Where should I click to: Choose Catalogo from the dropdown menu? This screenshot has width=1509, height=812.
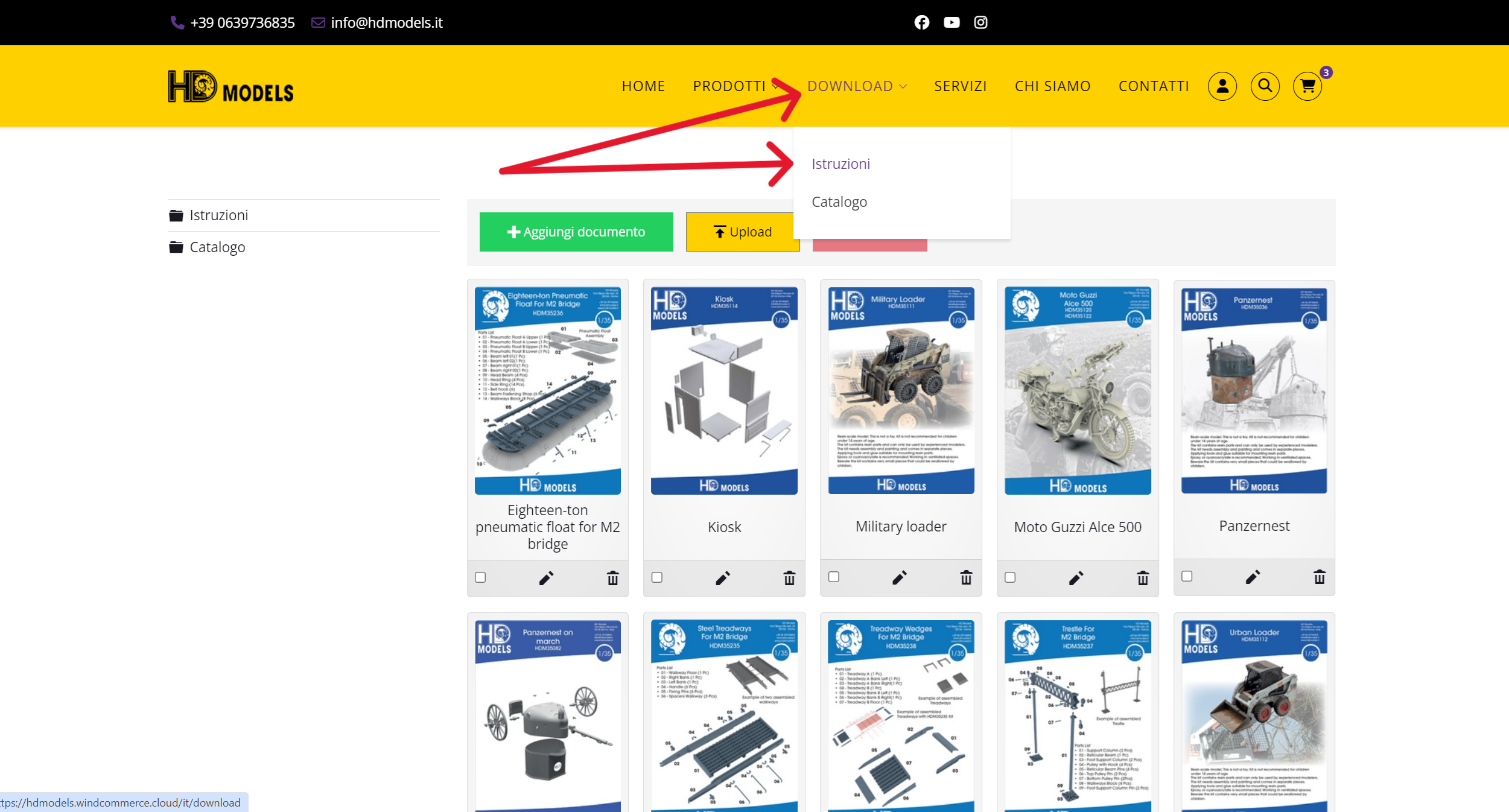(x=839, y=202)
